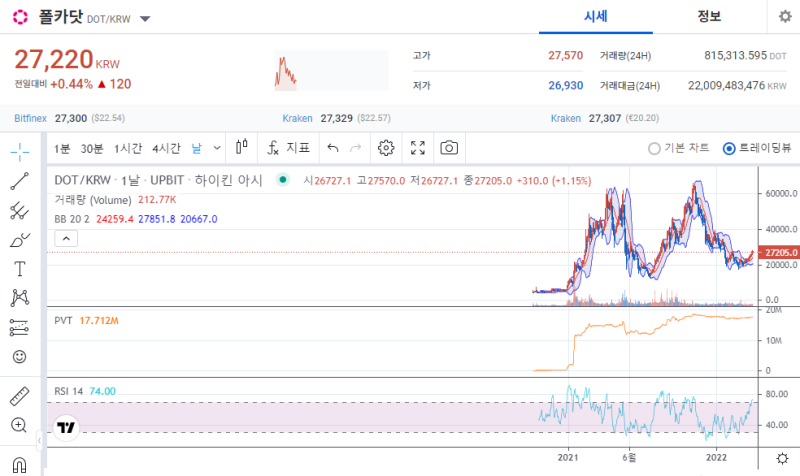Click the 2022 time axis label

coord(716,458)
